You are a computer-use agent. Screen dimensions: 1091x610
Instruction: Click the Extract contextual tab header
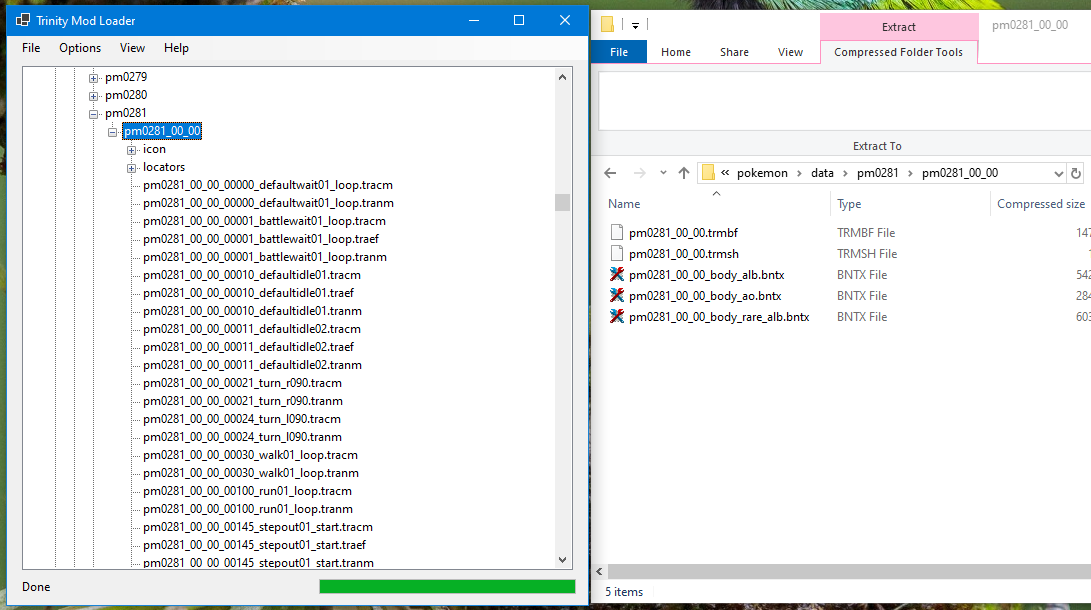coord(898,27)
